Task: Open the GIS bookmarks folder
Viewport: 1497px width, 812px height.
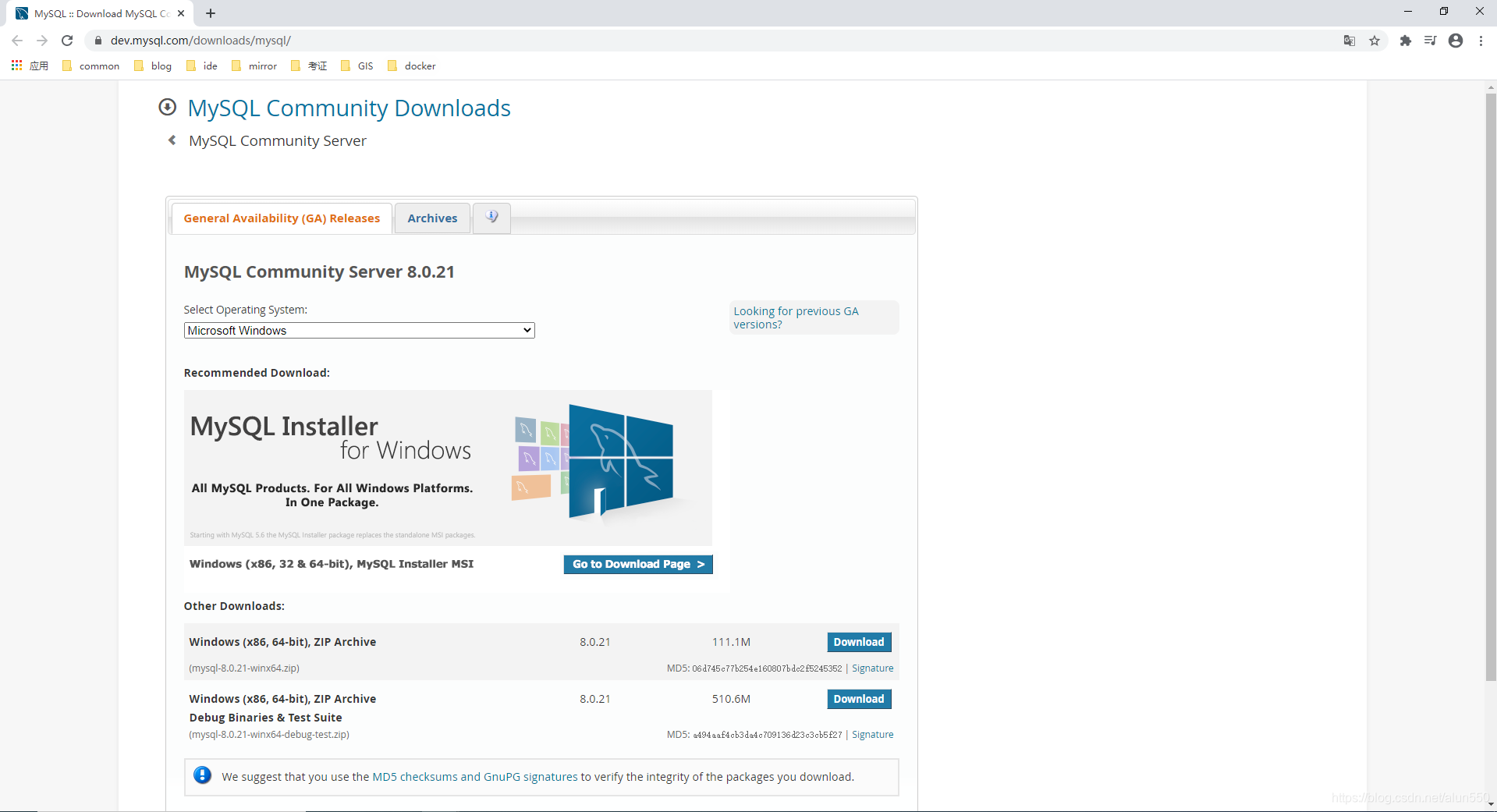Action: click(x=357, y=66)
